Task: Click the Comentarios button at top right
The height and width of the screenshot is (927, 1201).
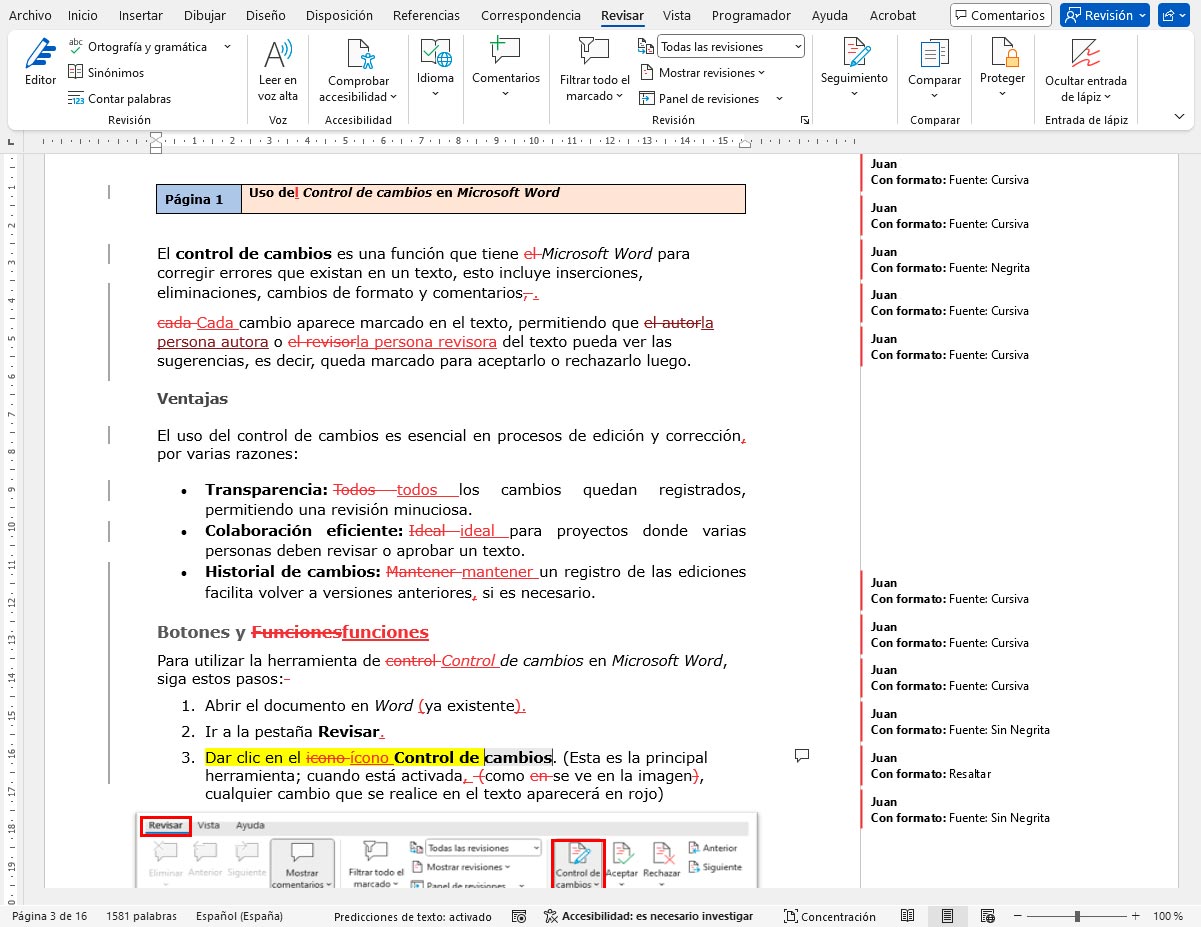Action: click(x=1000, y=16)
